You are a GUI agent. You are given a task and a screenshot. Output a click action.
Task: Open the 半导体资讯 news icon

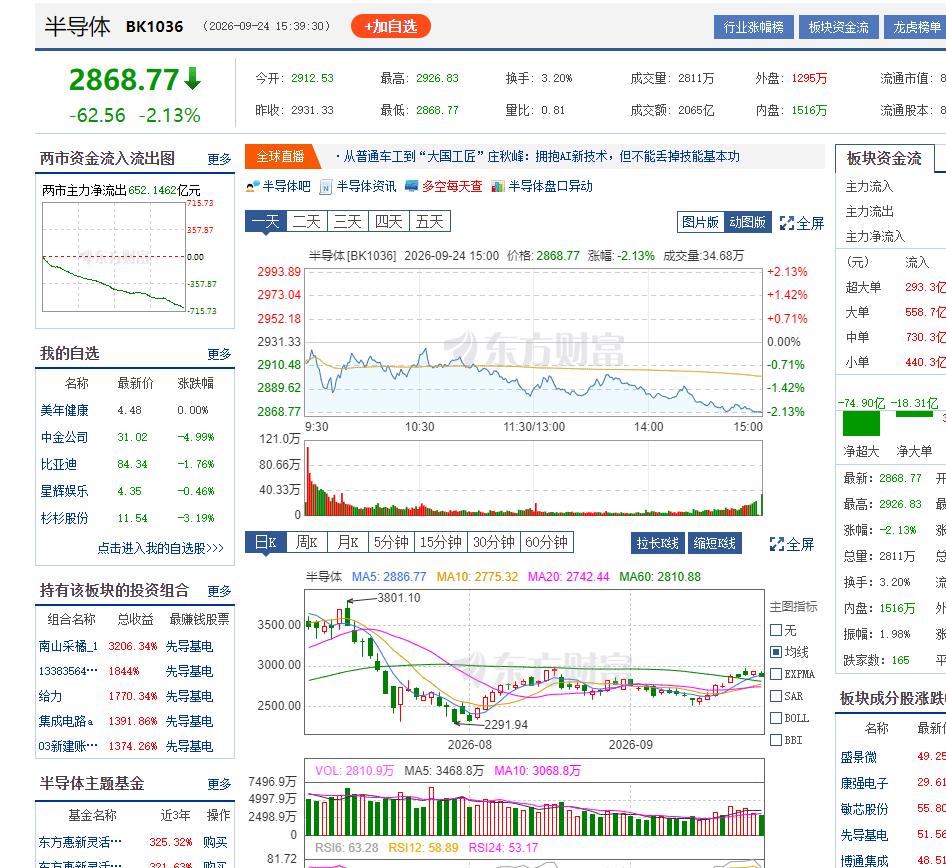[326, 186]
